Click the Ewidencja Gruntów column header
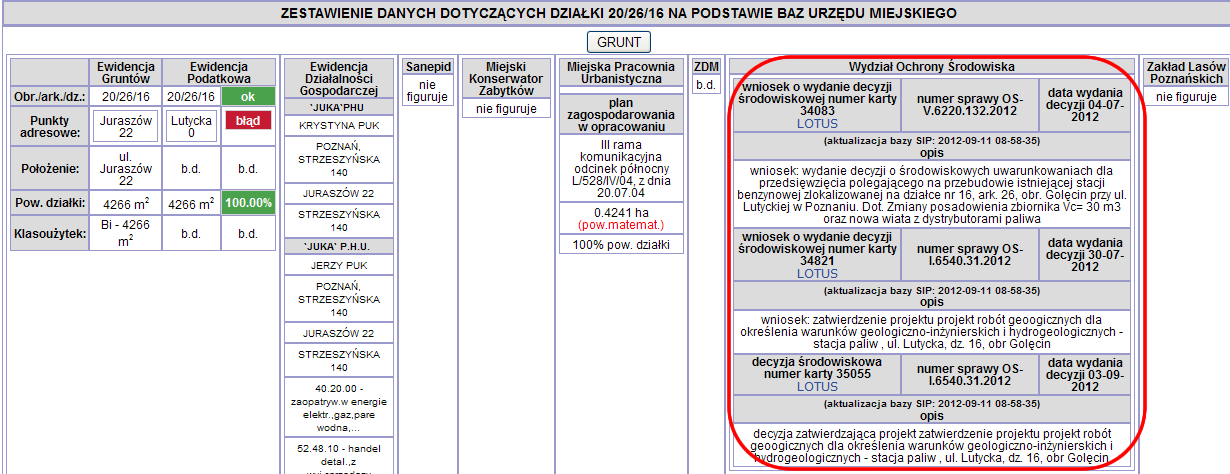 click(125, 71)
